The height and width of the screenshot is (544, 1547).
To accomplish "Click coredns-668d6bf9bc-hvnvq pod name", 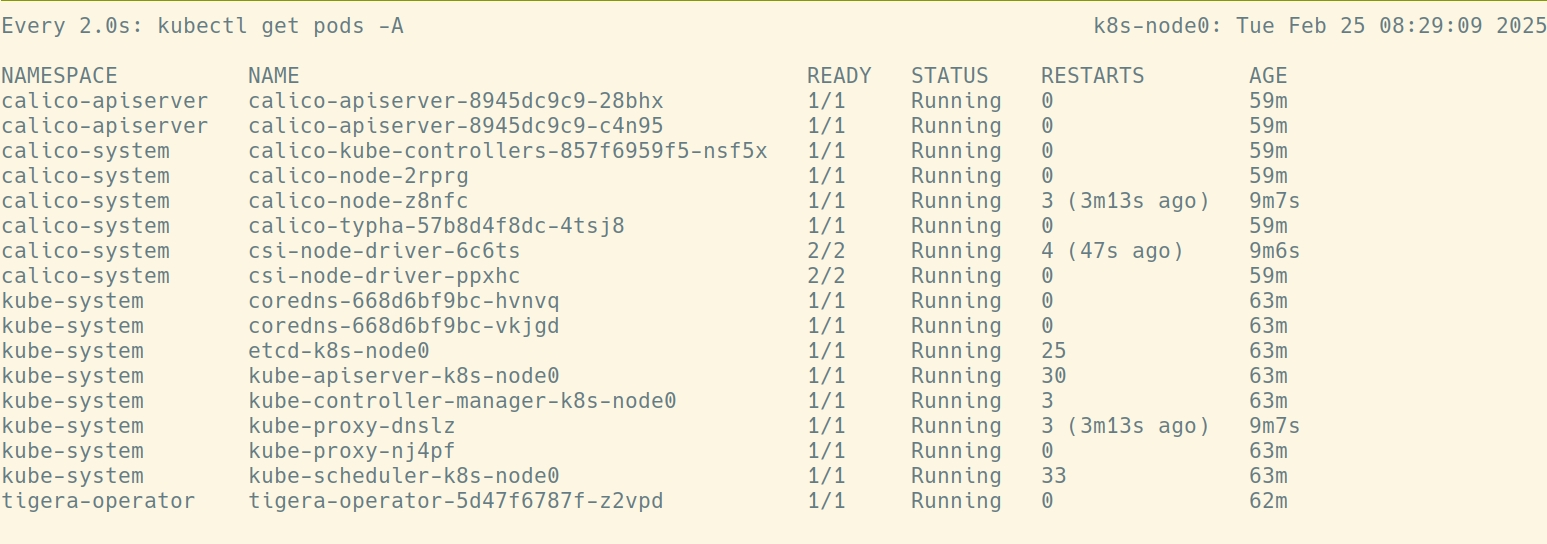I will (x=404, y=301).
